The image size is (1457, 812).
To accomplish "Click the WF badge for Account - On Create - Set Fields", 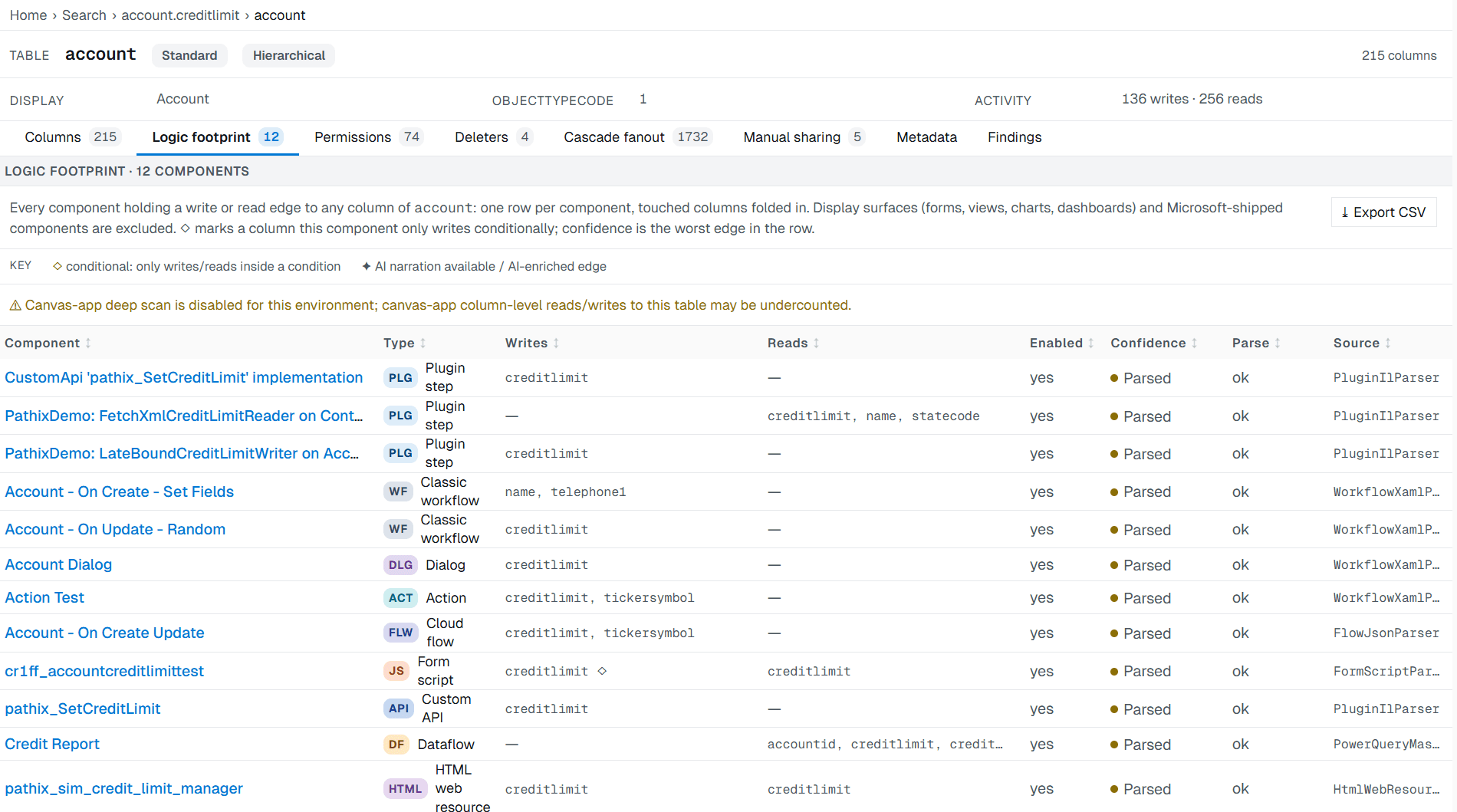I will [x=398, y=491].
